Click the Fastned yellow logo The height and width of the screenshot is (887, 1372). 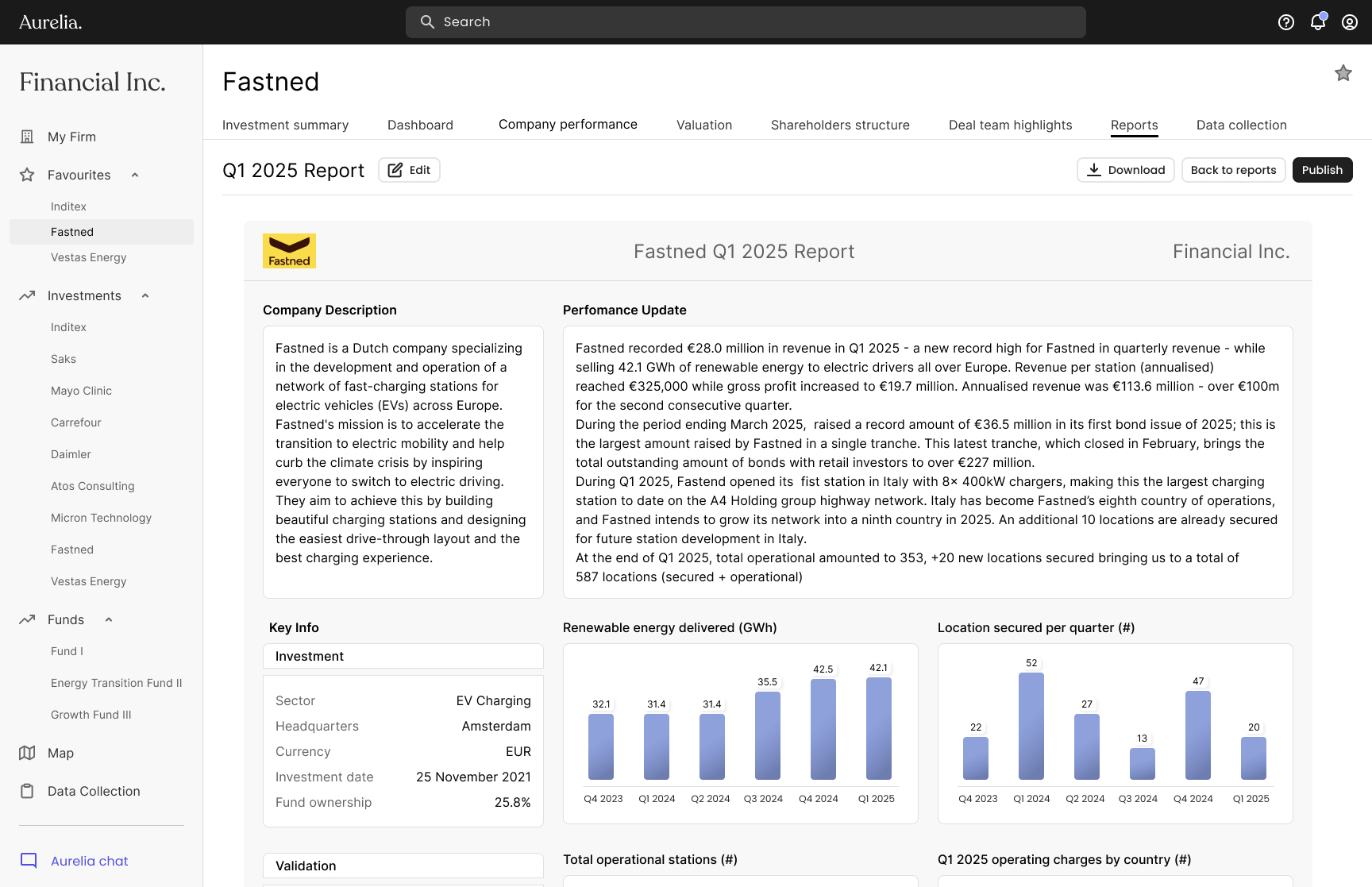[289, 251]
